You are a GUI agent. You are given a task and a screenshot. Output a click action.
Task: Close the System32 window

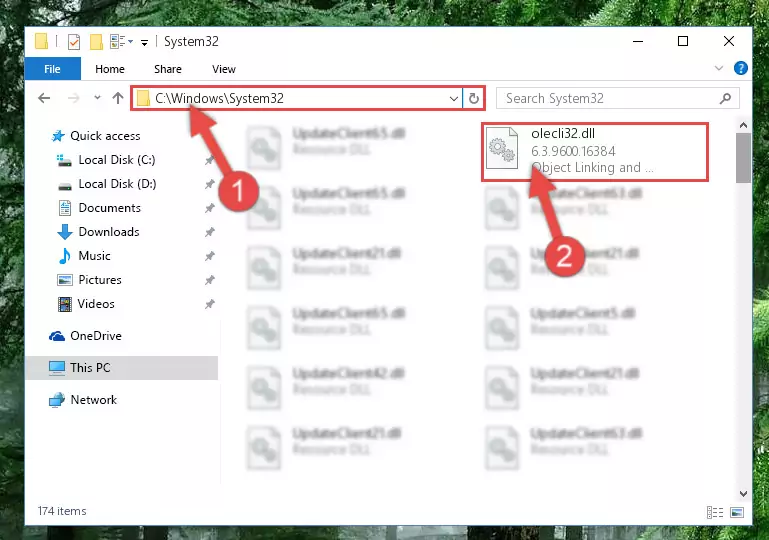coord(729,41)
